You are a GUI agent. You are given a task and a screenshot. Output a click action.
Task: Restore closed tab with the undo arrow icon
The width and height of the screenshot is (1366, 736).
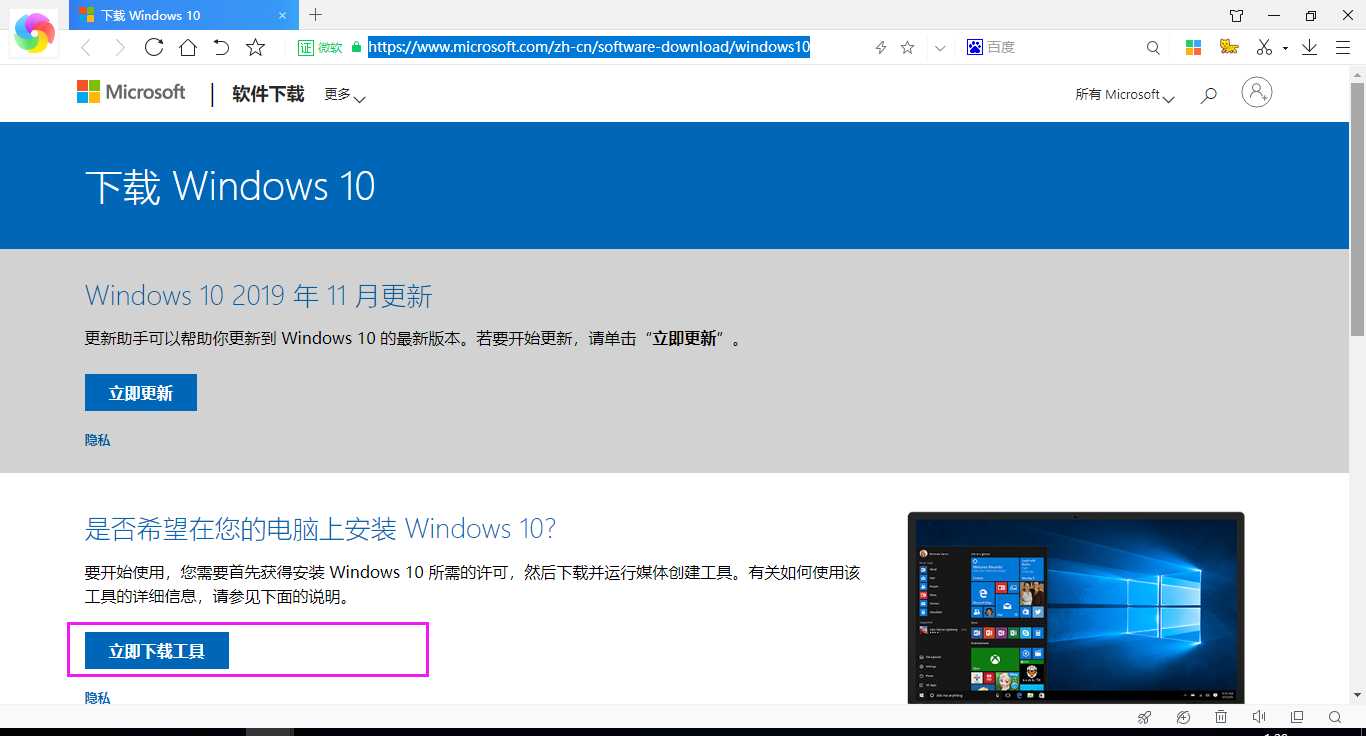221,47
